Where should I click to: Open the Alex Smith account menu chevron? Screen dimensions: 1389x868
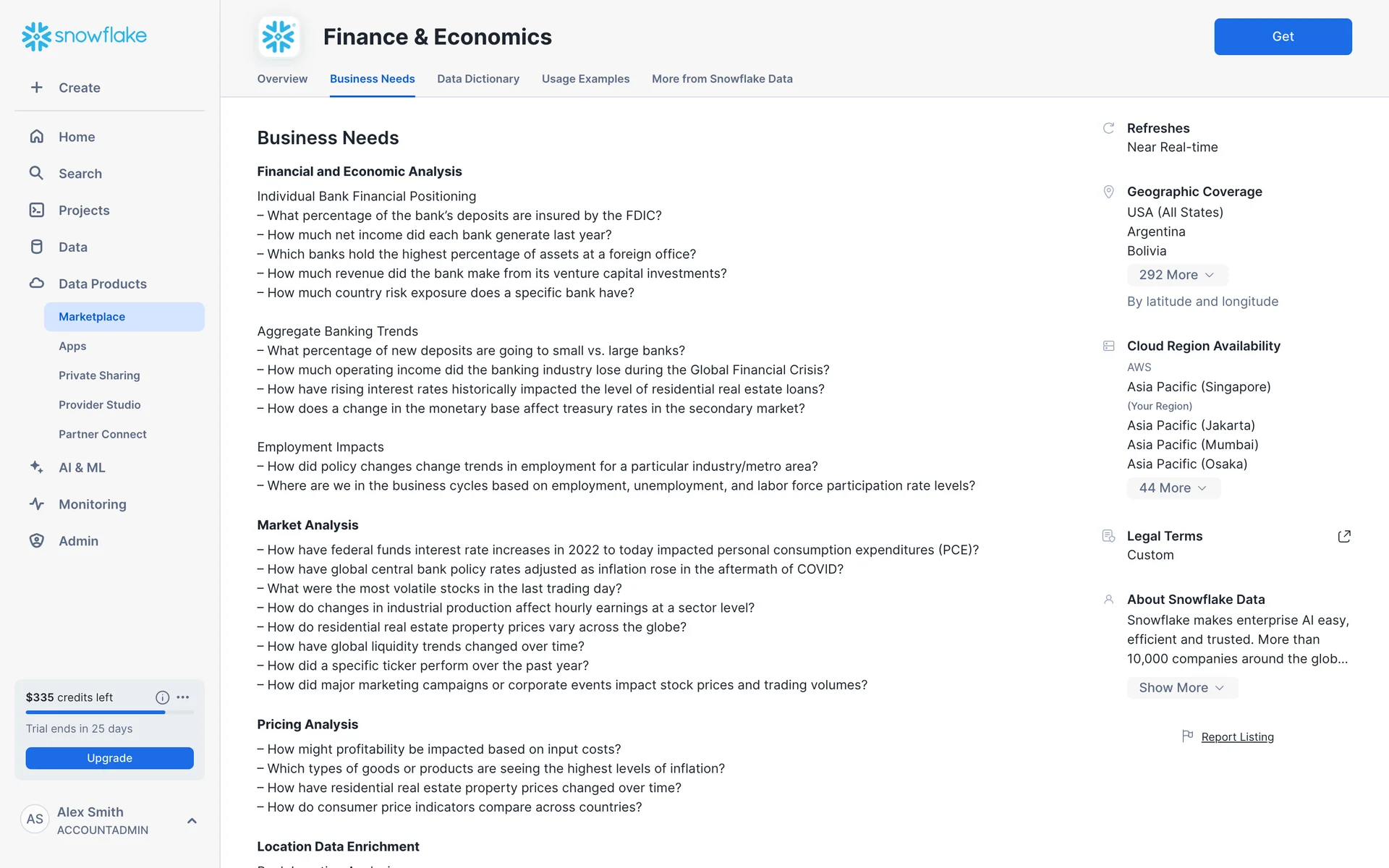tap(192, 820)
